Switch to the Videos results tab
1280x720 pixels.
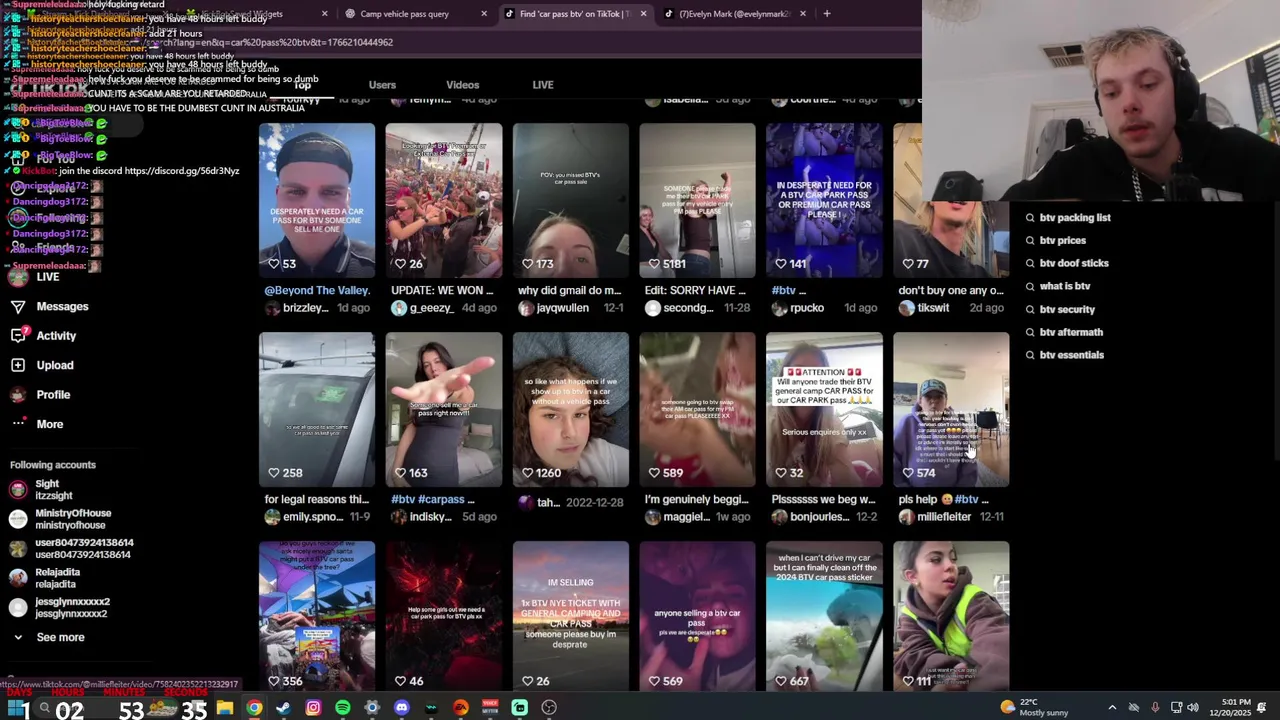point(462,85)
